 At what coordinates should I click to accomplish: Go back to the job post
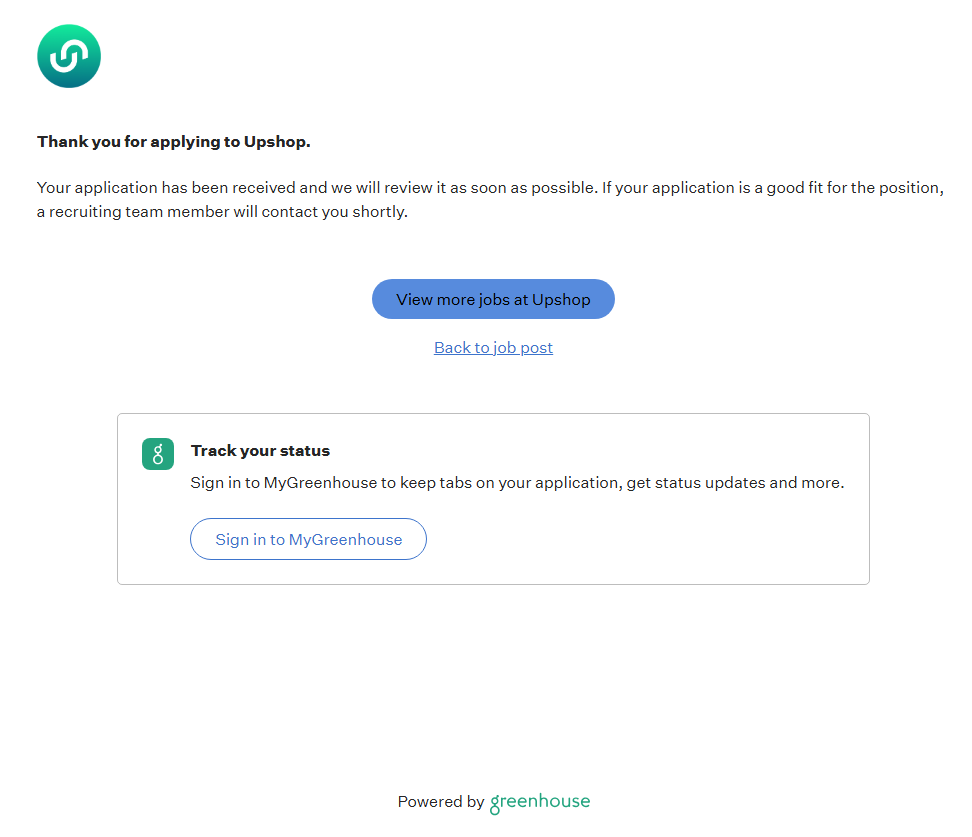click(493, 348)
